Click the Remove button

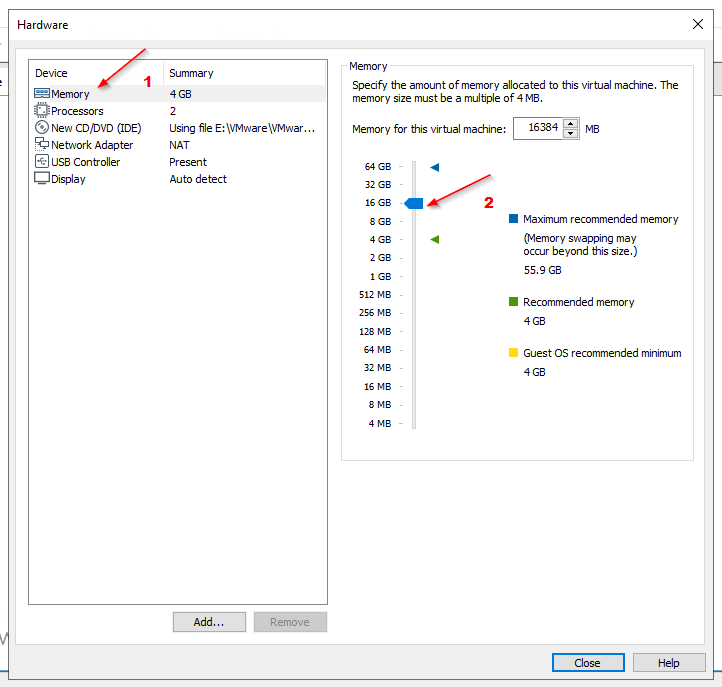[x=290, y=622]
